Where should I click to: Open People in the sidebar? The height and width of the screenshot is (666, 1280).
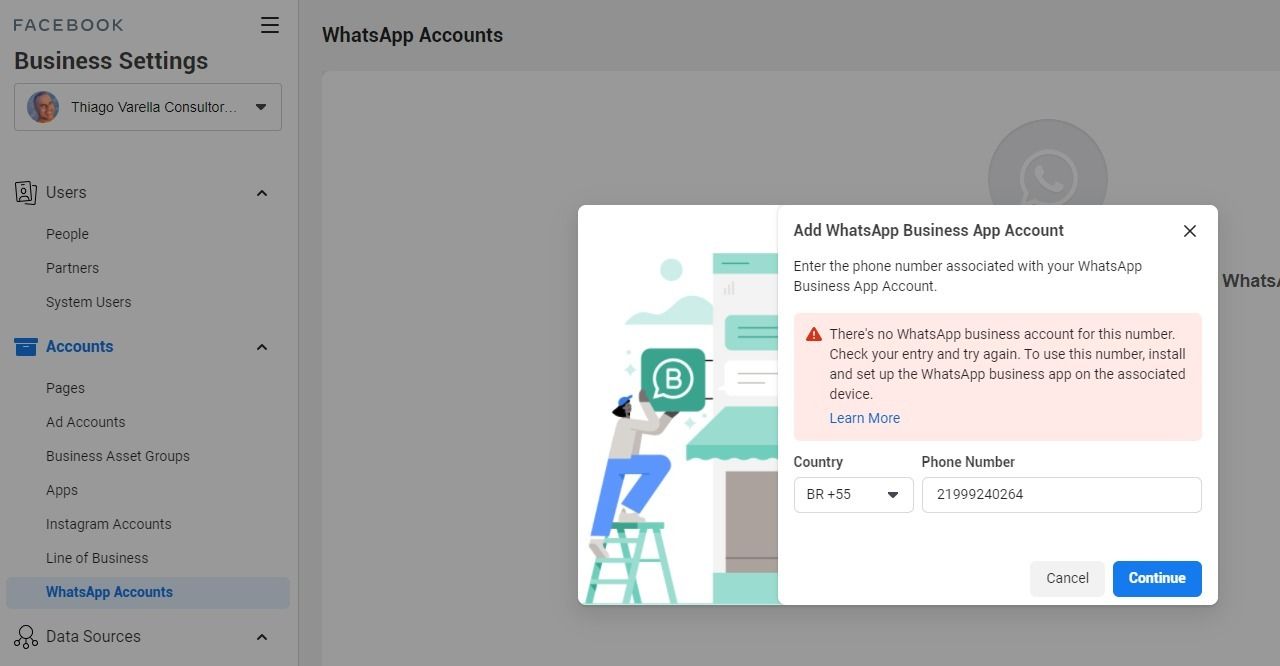(67, 234)
